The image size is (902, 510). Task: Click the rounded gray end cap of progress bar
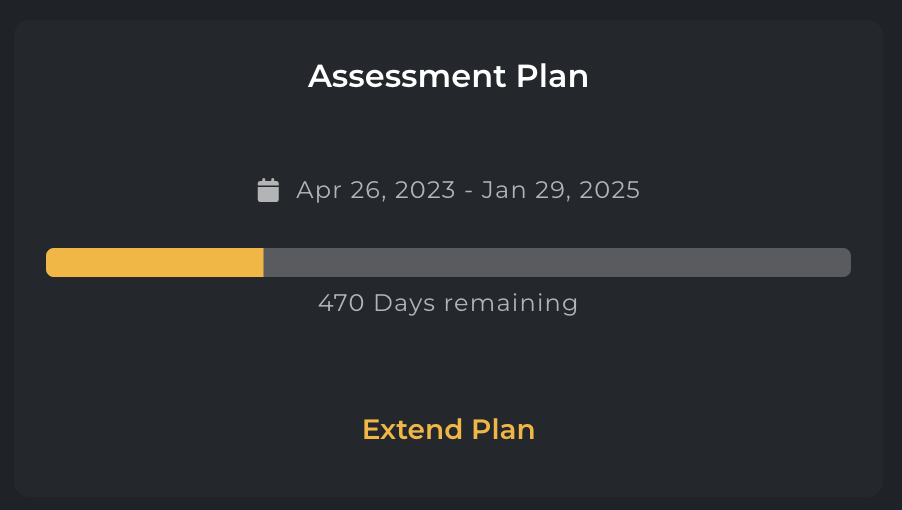pyautogui.click(x=844, y=262)
